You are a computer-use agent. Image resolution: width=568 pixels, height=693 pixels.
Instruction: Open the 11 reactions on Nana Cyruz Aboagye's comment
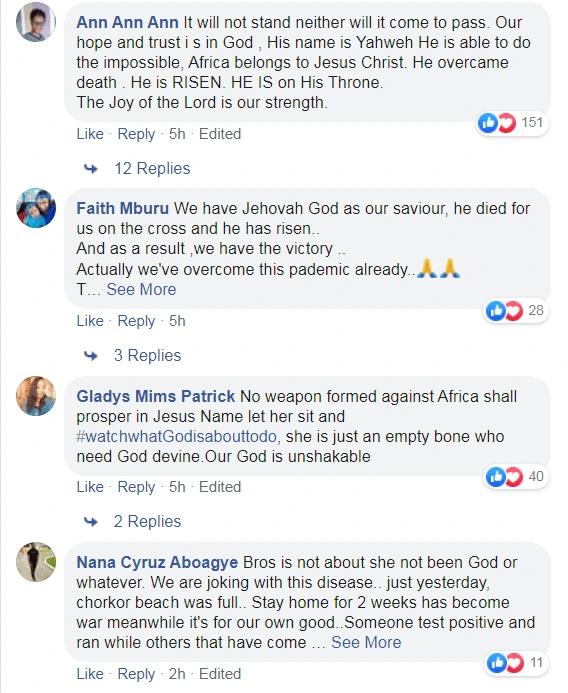[517, 663]
